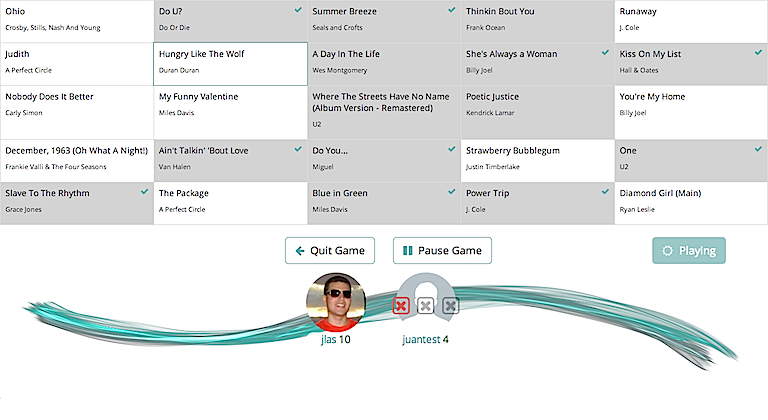Image resolution: width=768 pixels, height=420 pixels.
Task: Select the Ohio song tile
Action: 77,21
